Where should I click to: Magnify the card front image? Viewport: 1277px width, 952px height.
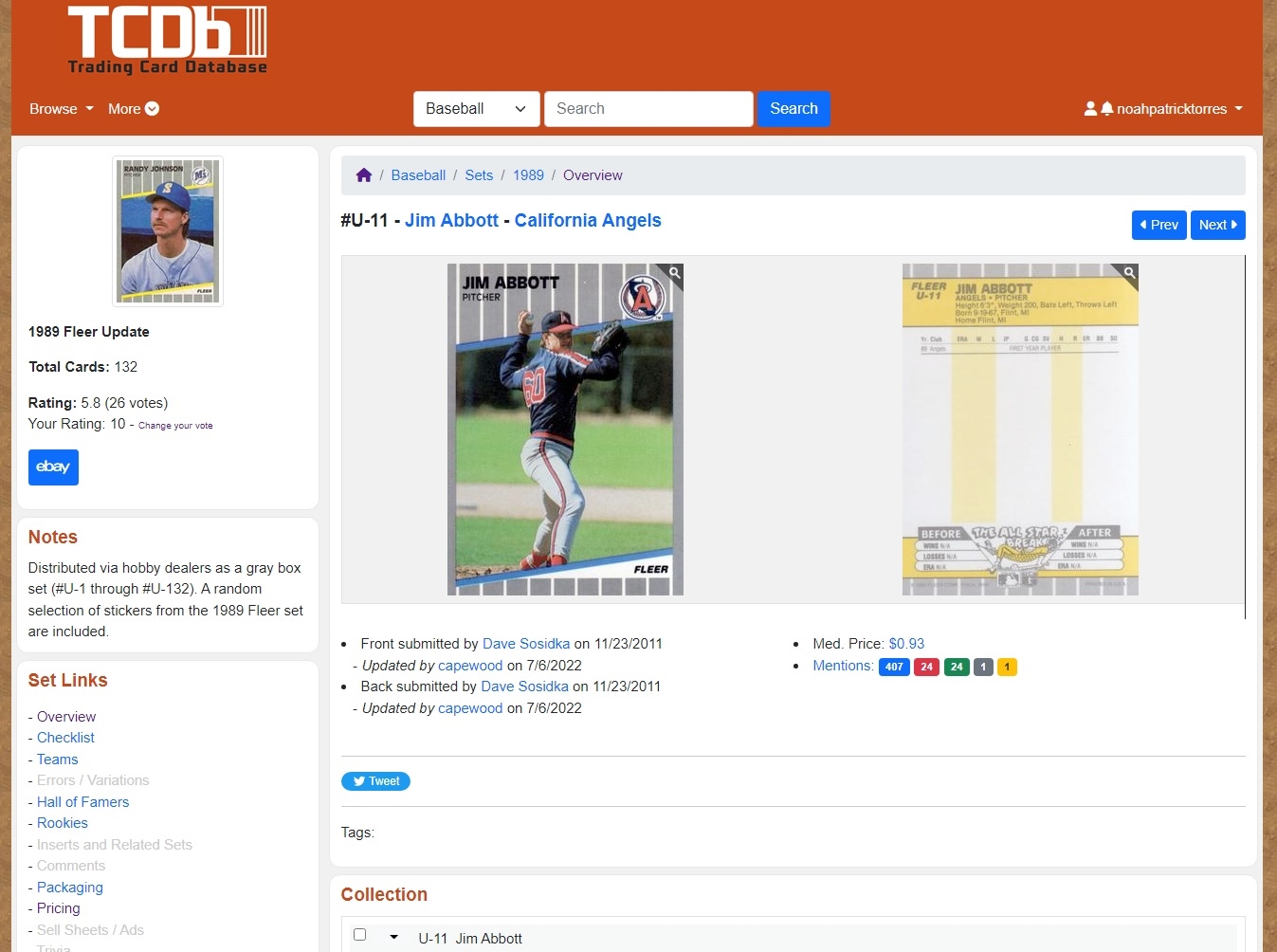[674, 273]
